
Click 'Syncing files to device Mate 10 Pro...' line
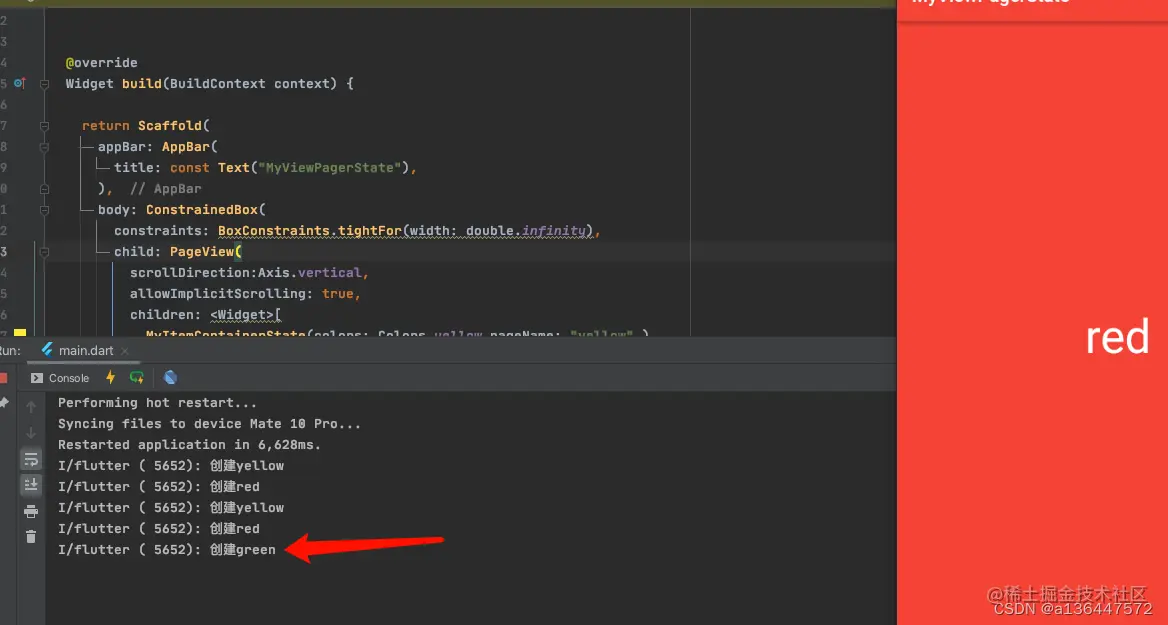(209, 423)
